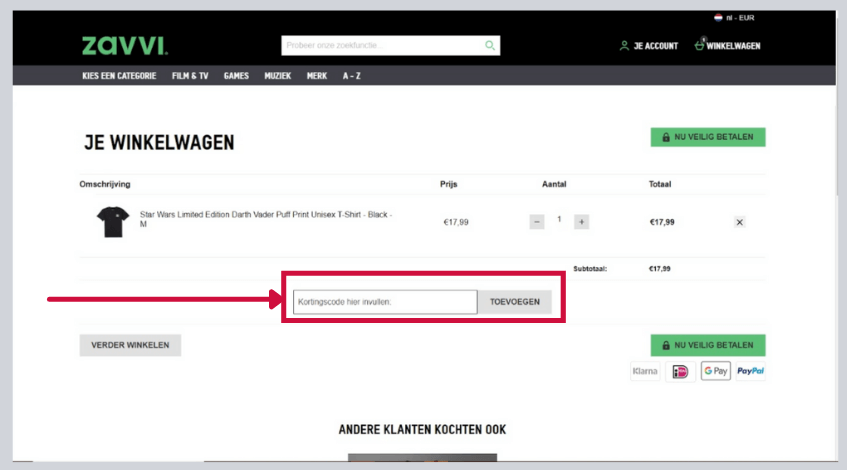Open the MUZIEK menu
This screenshot has width=847, height=470.
(278, 76)
